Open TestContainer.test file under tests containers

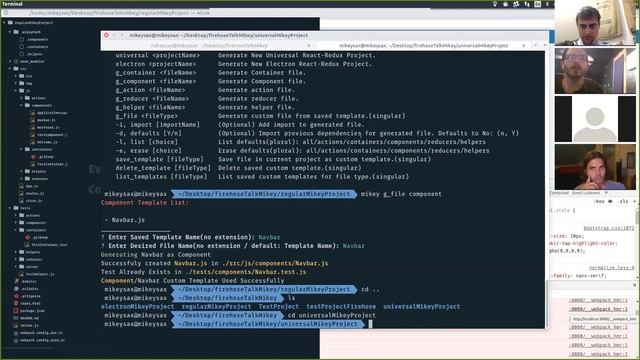49,244
